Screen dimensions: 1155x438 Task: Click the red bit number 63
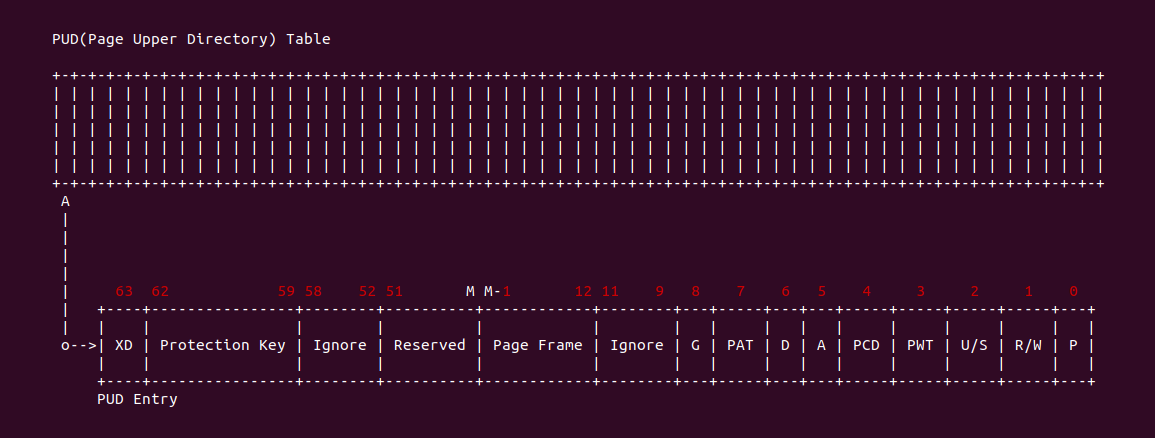click(124, 291)
